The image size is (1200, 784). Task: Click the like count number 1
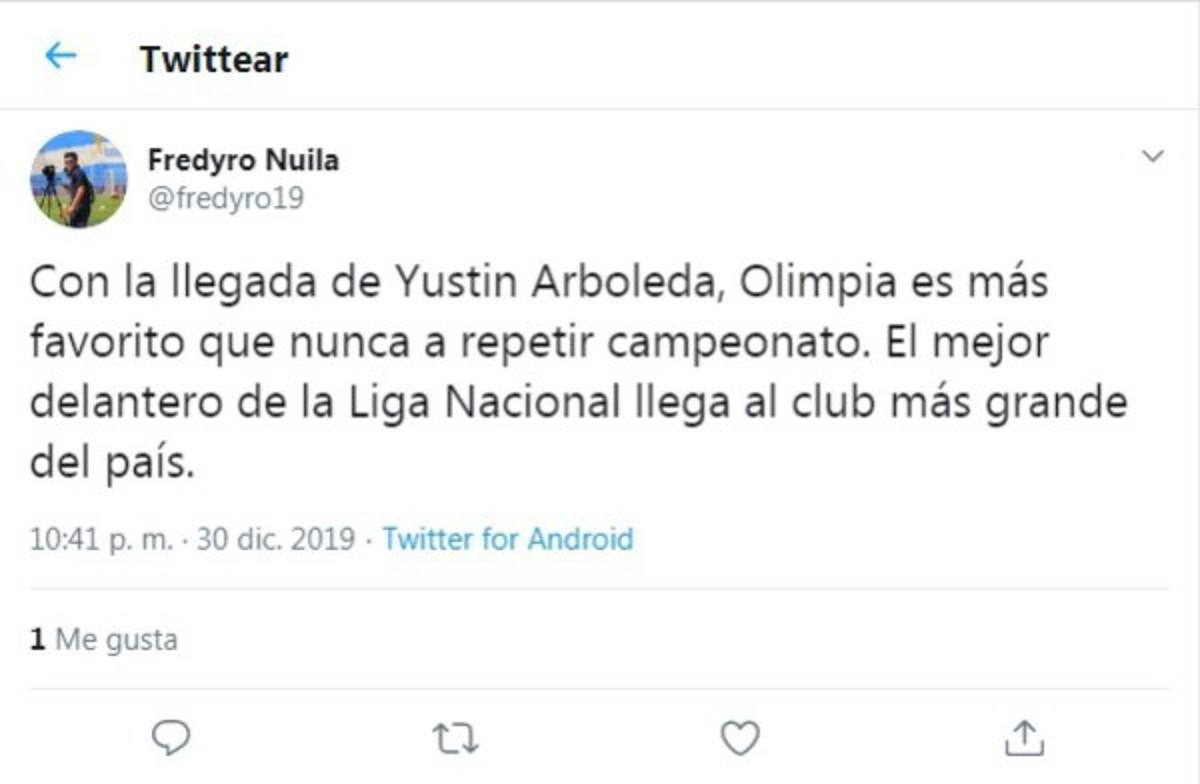pyautogui.click(x=37, y=639)
